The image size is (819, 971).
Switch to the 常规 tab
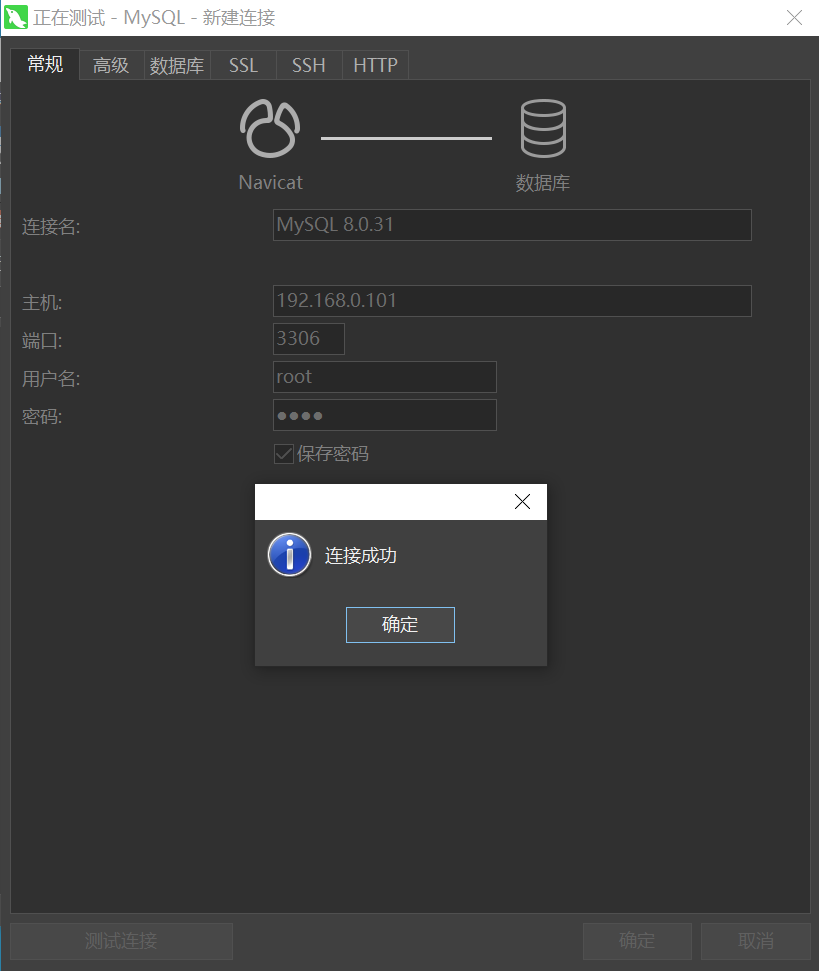tap(45, 65)
